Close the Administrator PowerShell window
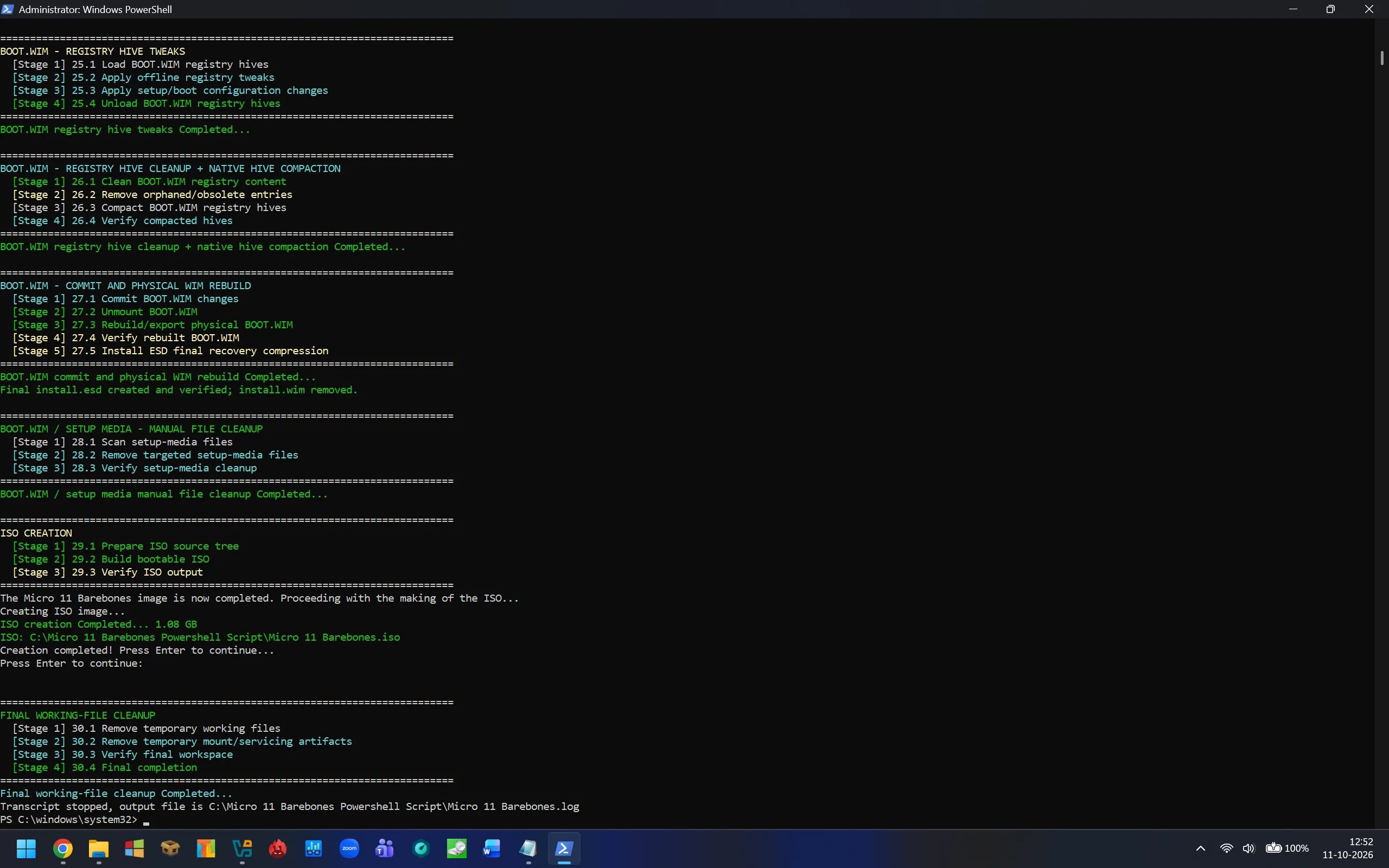 pos(1369,9)
